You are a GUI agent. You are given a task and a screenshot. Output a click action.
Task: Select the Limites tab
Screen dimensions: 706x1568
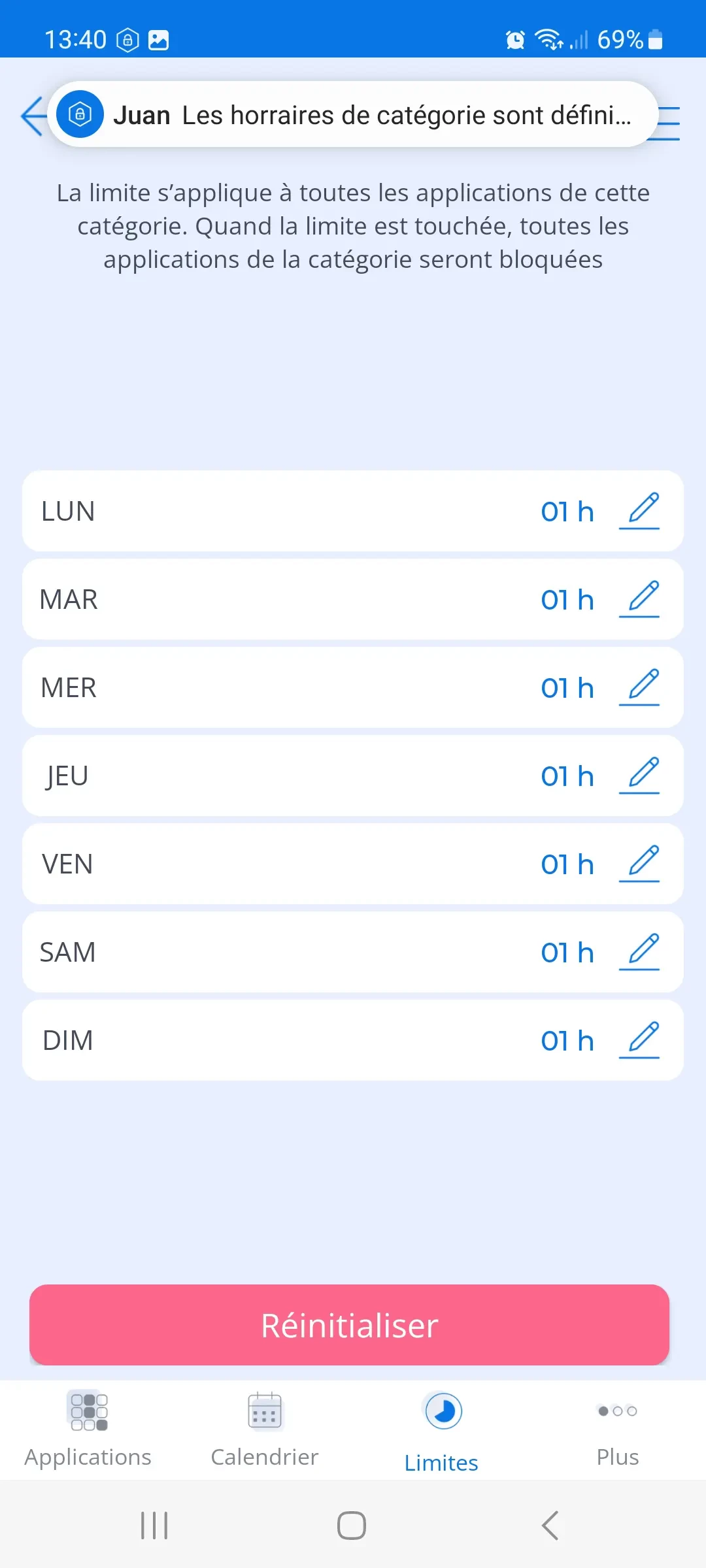442,1431
